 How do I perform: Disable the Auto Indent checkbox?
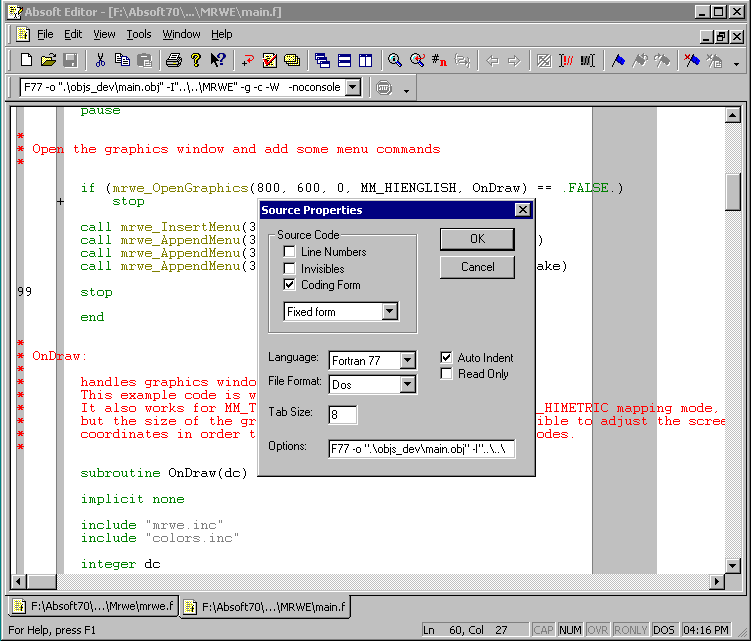click(446, 357)
